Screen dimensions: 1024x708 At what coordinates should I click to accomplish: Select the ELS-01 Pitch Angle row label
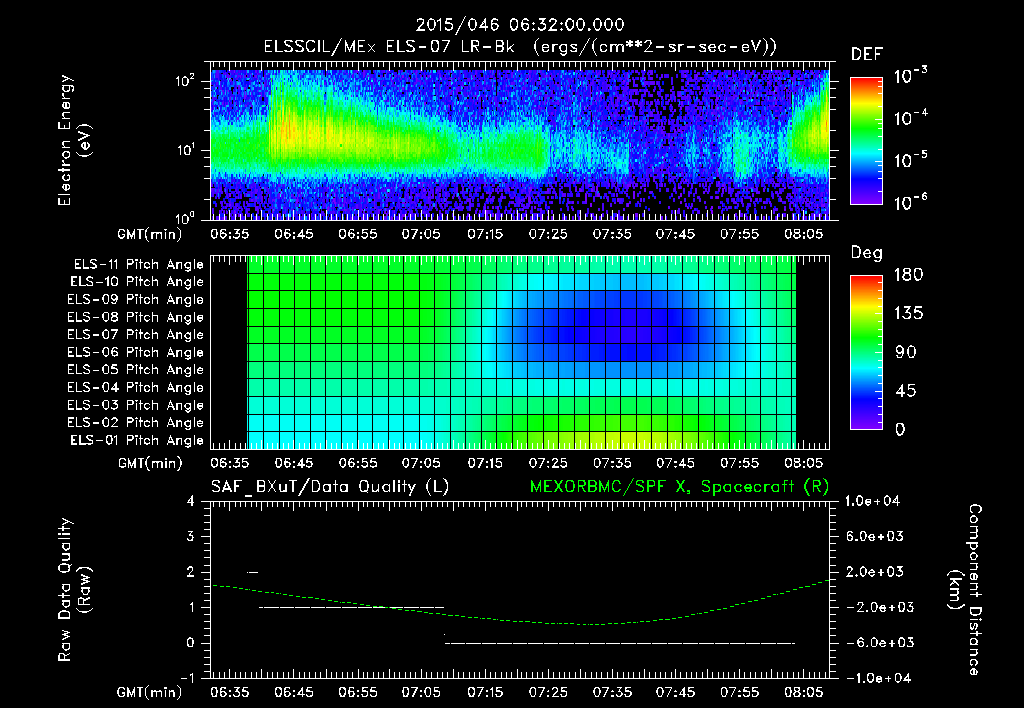[137, 441]
